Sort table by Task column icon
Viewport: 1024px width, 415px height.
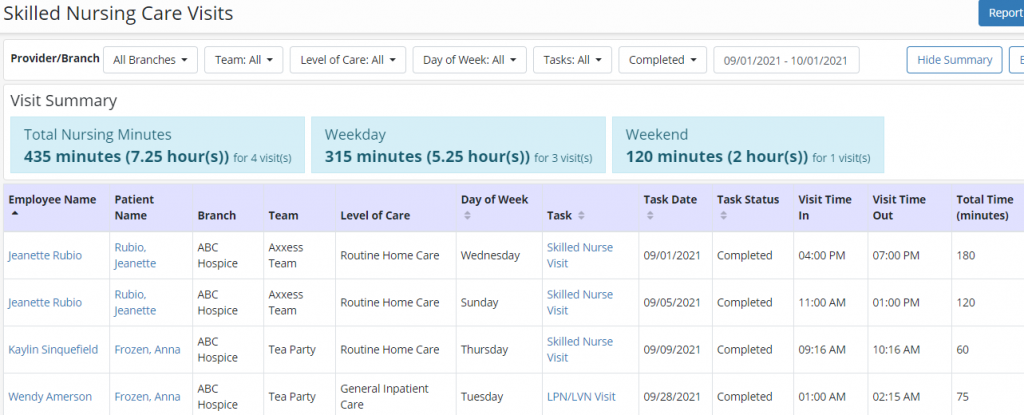coord(582,215)
